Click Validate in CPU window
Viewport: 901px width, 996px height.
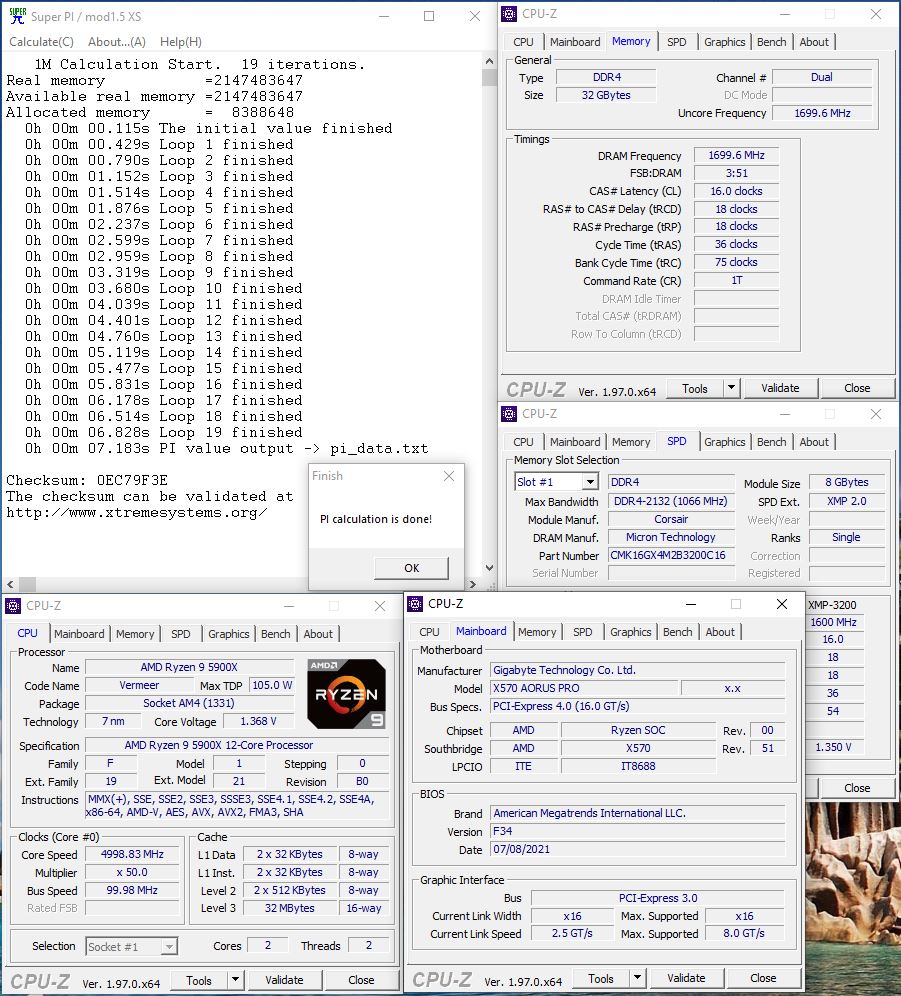pos(284,980)
